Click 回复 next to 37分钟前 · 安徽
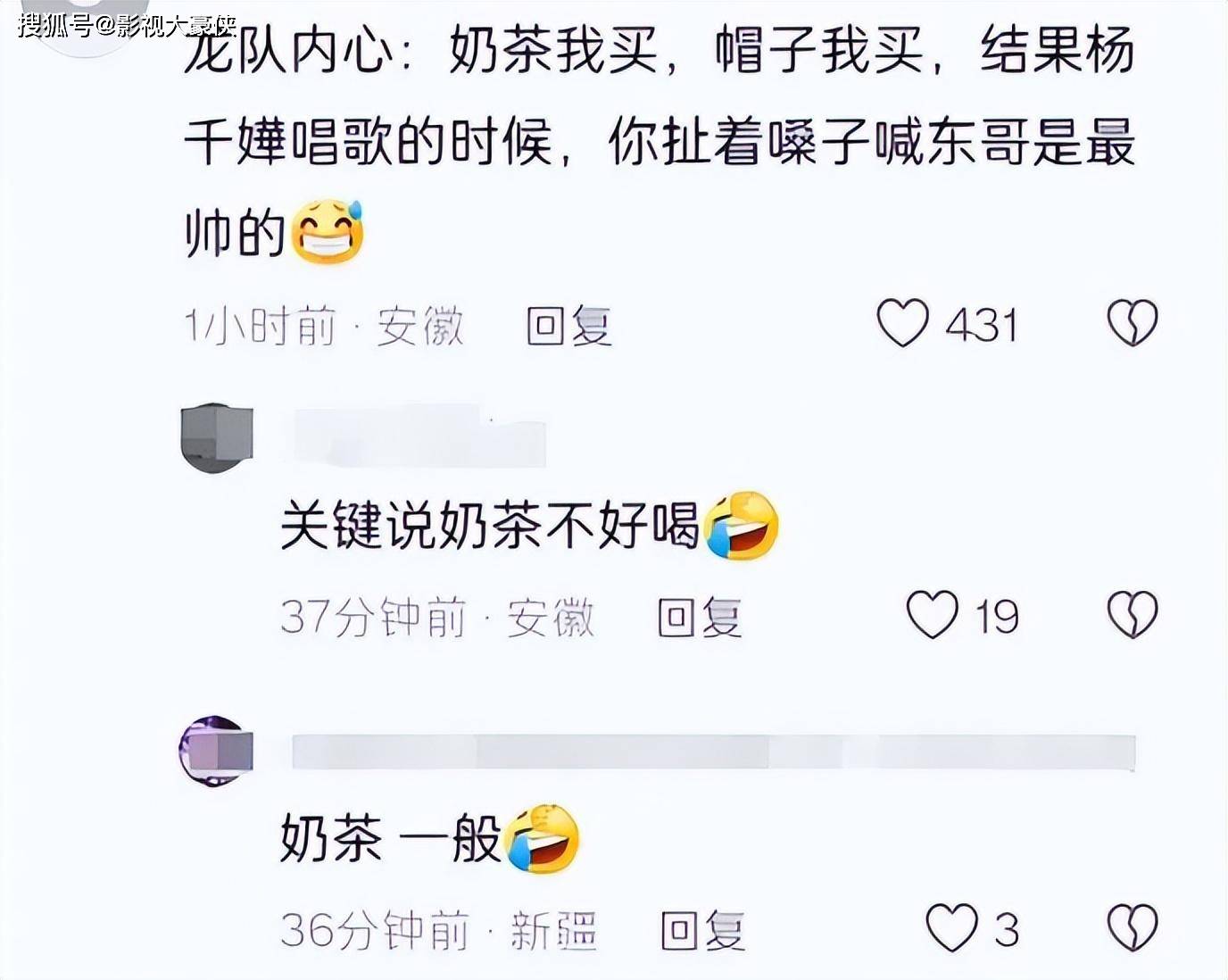This screenshot has width=1228, height=980. [700, 617]
